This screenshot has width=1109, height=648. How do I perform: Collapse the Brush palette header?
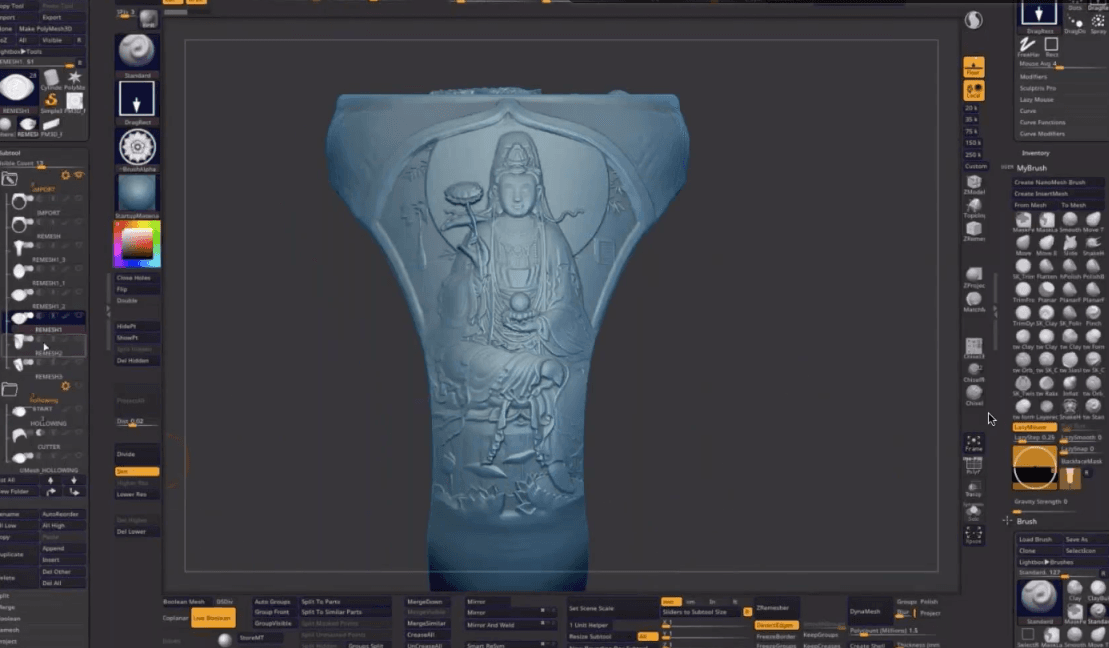[x=1027, y=521]
